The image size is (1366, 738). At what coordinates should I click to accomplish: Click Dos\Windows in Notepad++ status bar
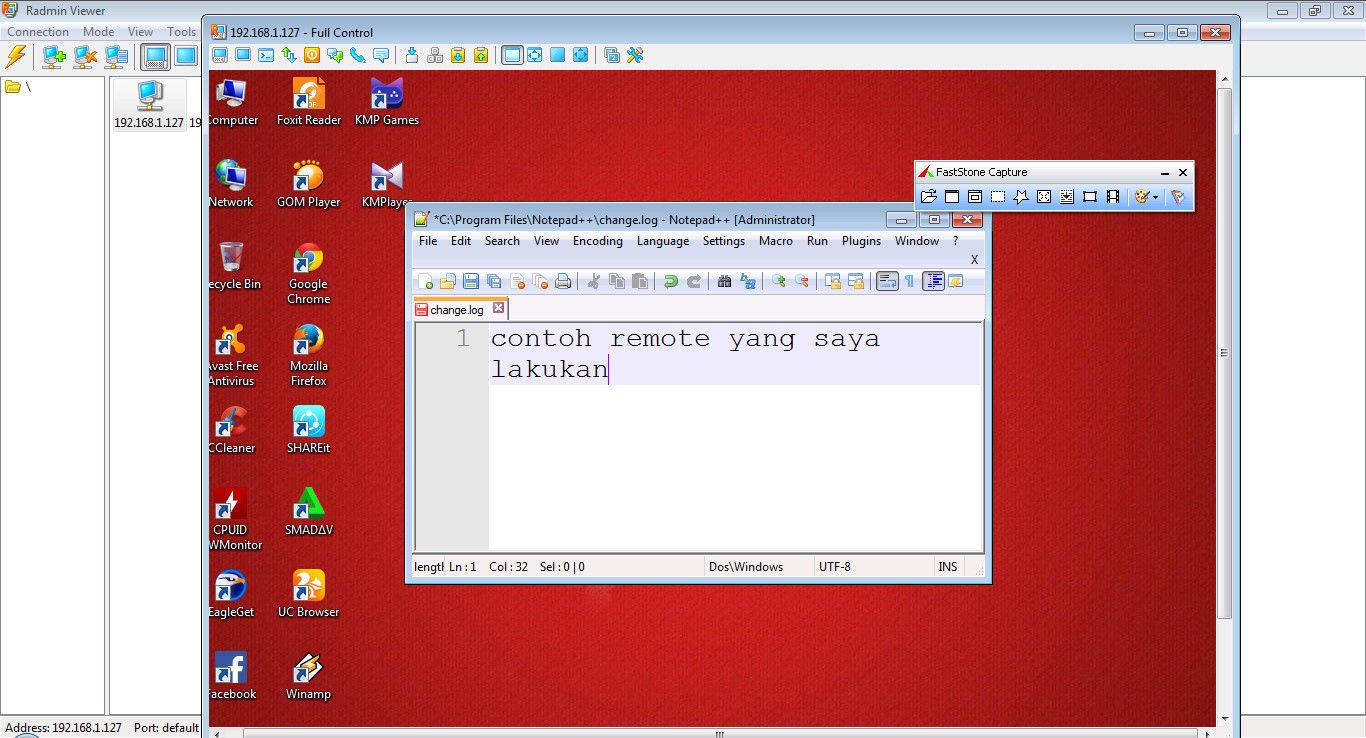coord(758,567)
